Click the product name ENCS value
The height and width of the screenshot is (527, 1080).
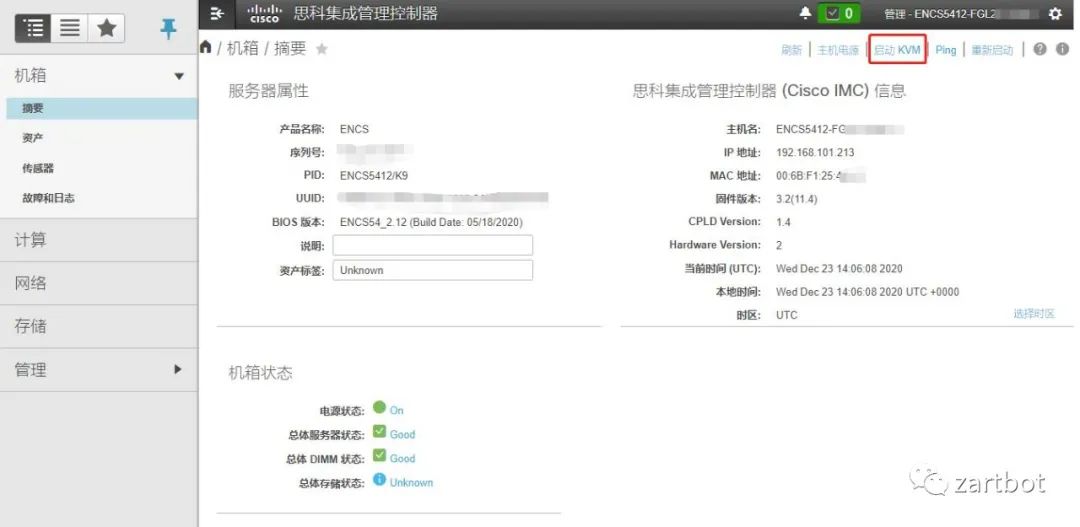(354, 129)
